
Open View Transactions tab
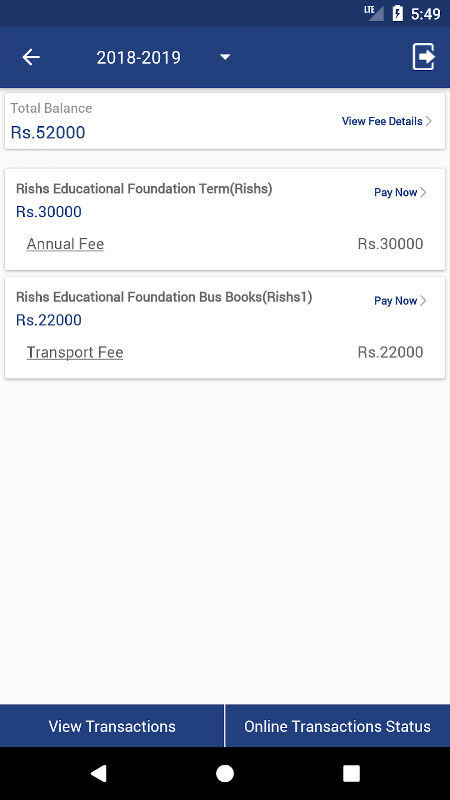point(112,726)
